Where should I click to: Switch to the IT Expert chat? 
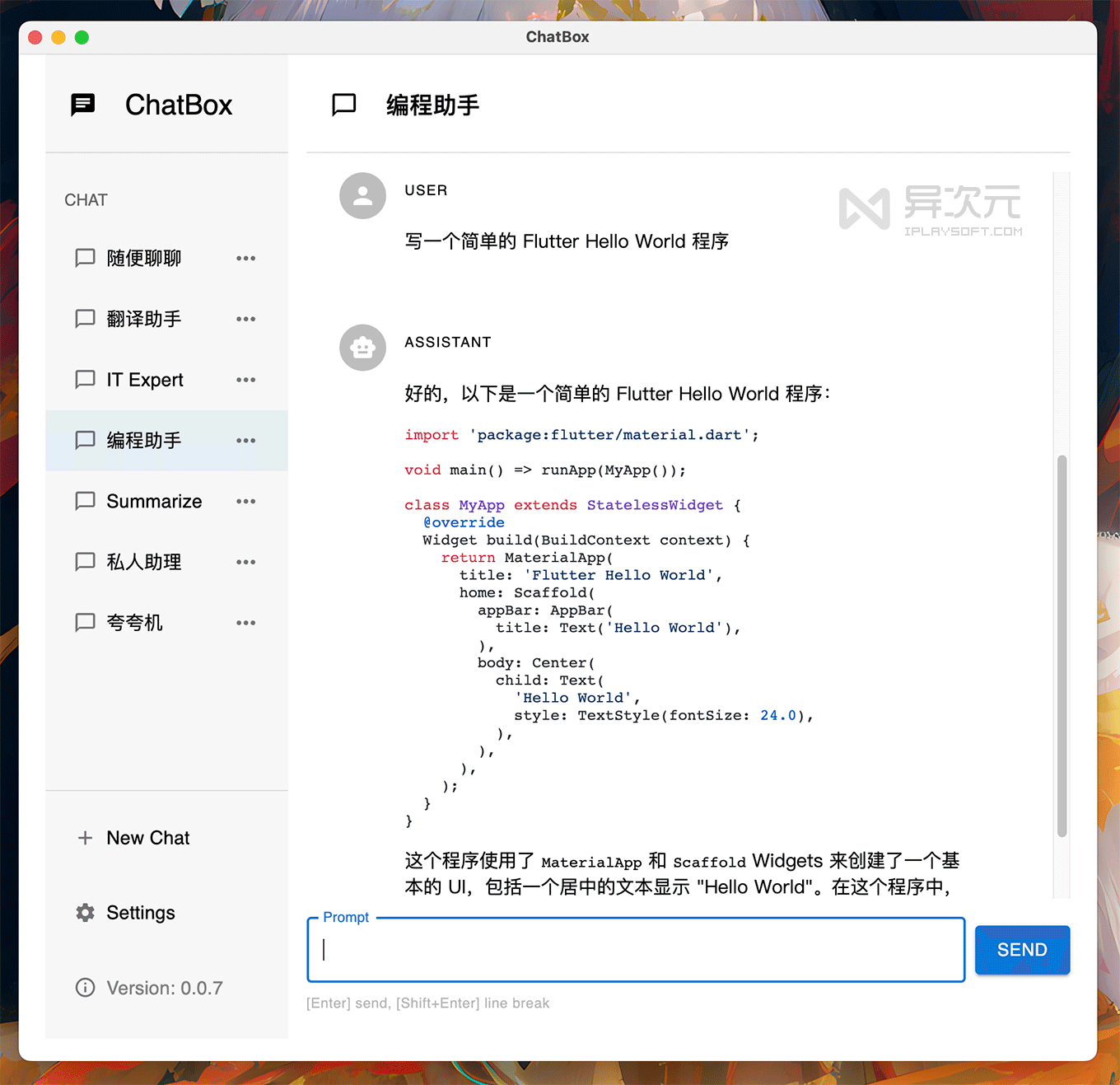(145, 380)
